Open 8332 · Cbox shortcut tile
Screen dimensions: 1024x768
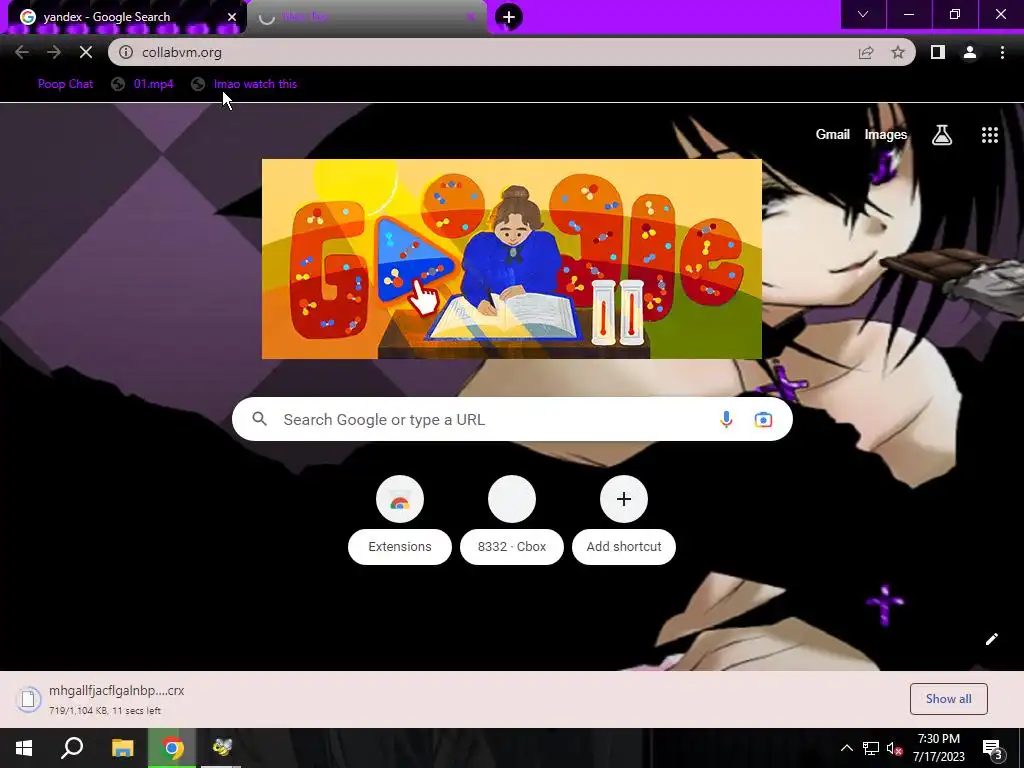512,520
